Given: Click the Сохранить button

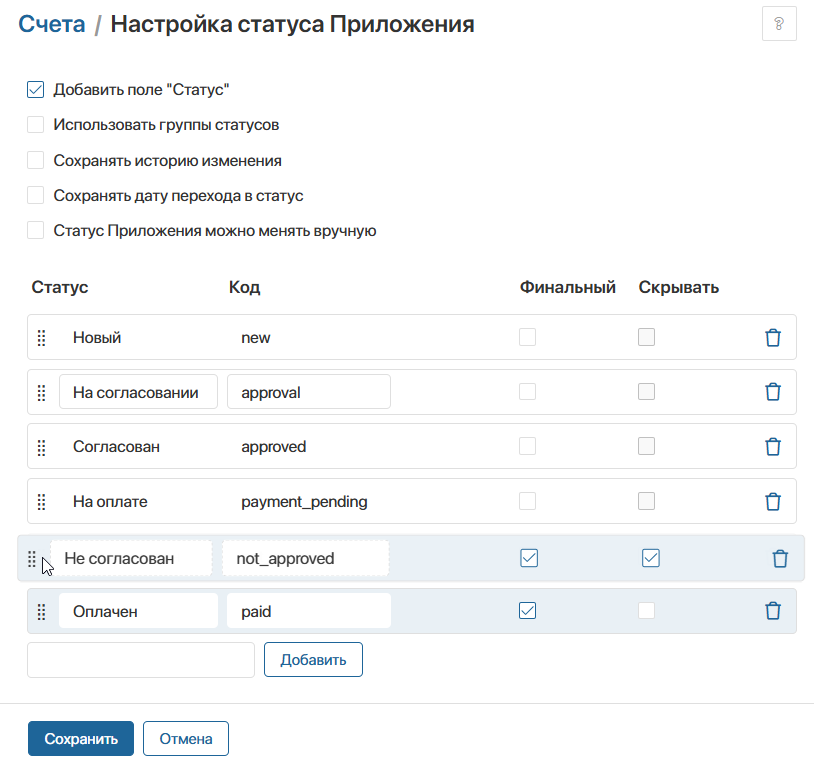Looking at the screenshot, I should [x=81, y=739].
